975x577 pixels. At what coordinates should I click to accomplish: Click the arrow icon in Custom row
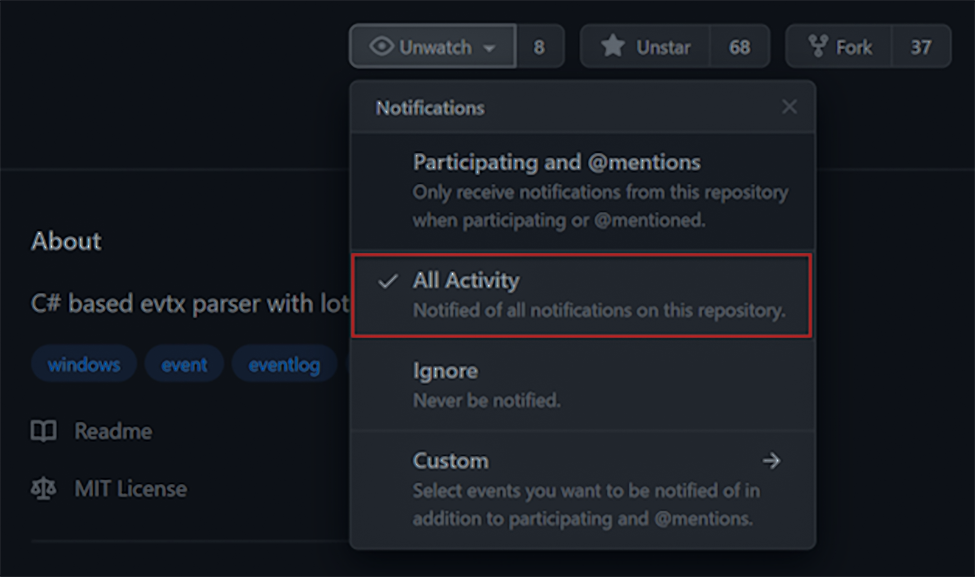click(771, 461)
